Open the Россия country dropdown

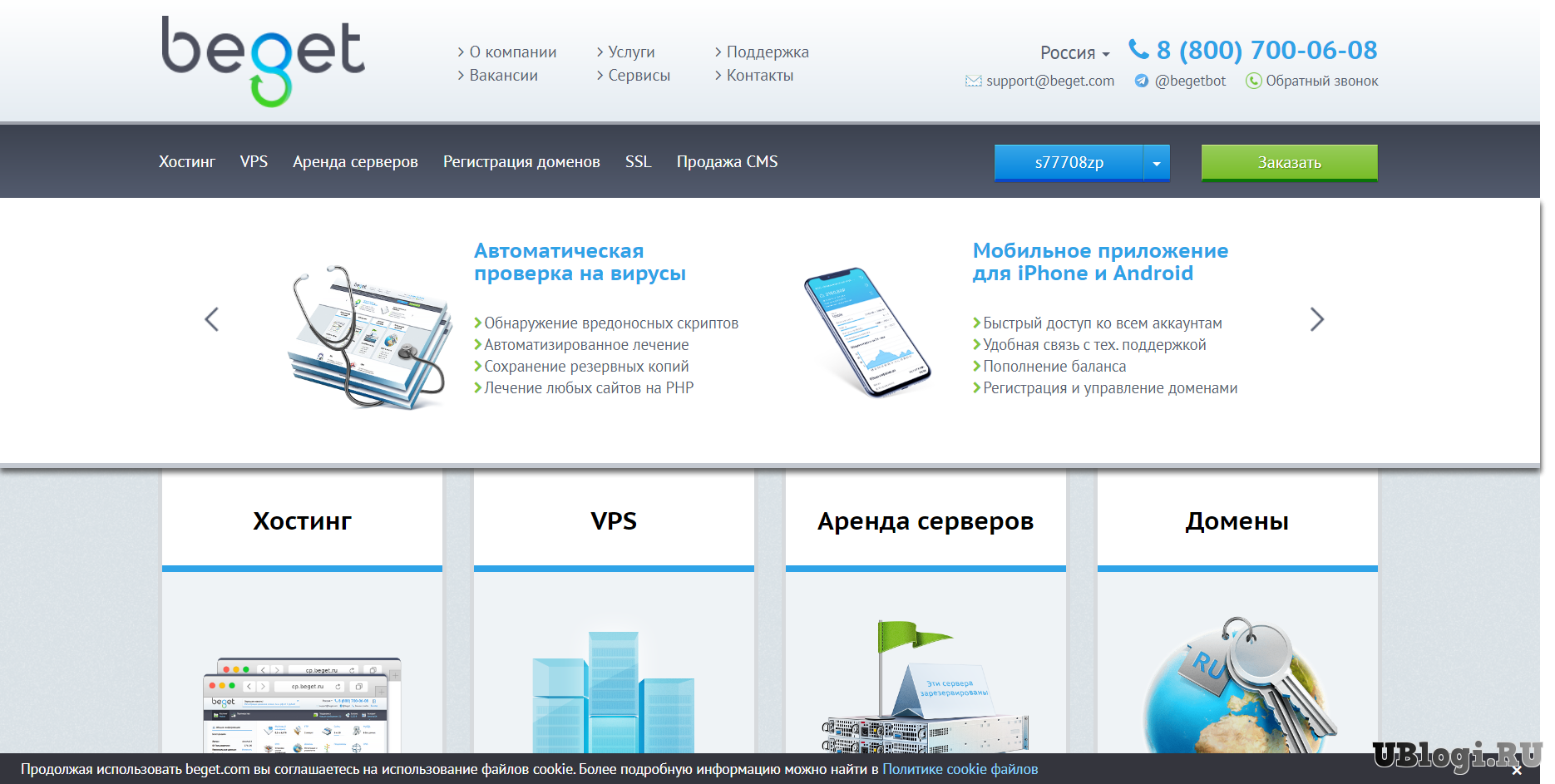pyautogui.click(x=1074, y=53)
